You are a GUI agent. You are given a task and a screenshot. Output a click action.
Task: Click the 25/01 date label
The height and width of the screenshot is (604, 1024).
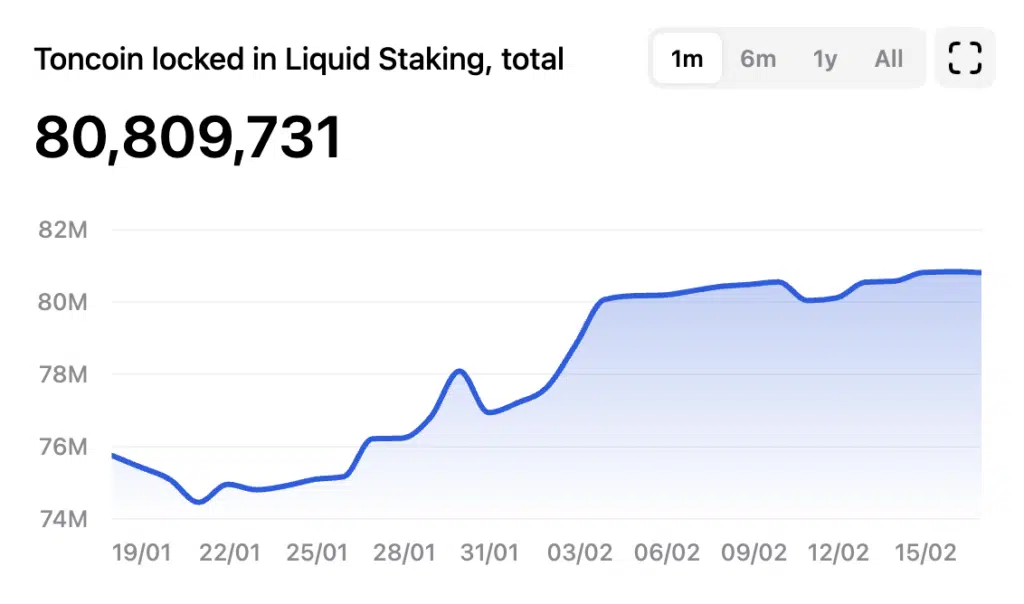pos(317,552)
